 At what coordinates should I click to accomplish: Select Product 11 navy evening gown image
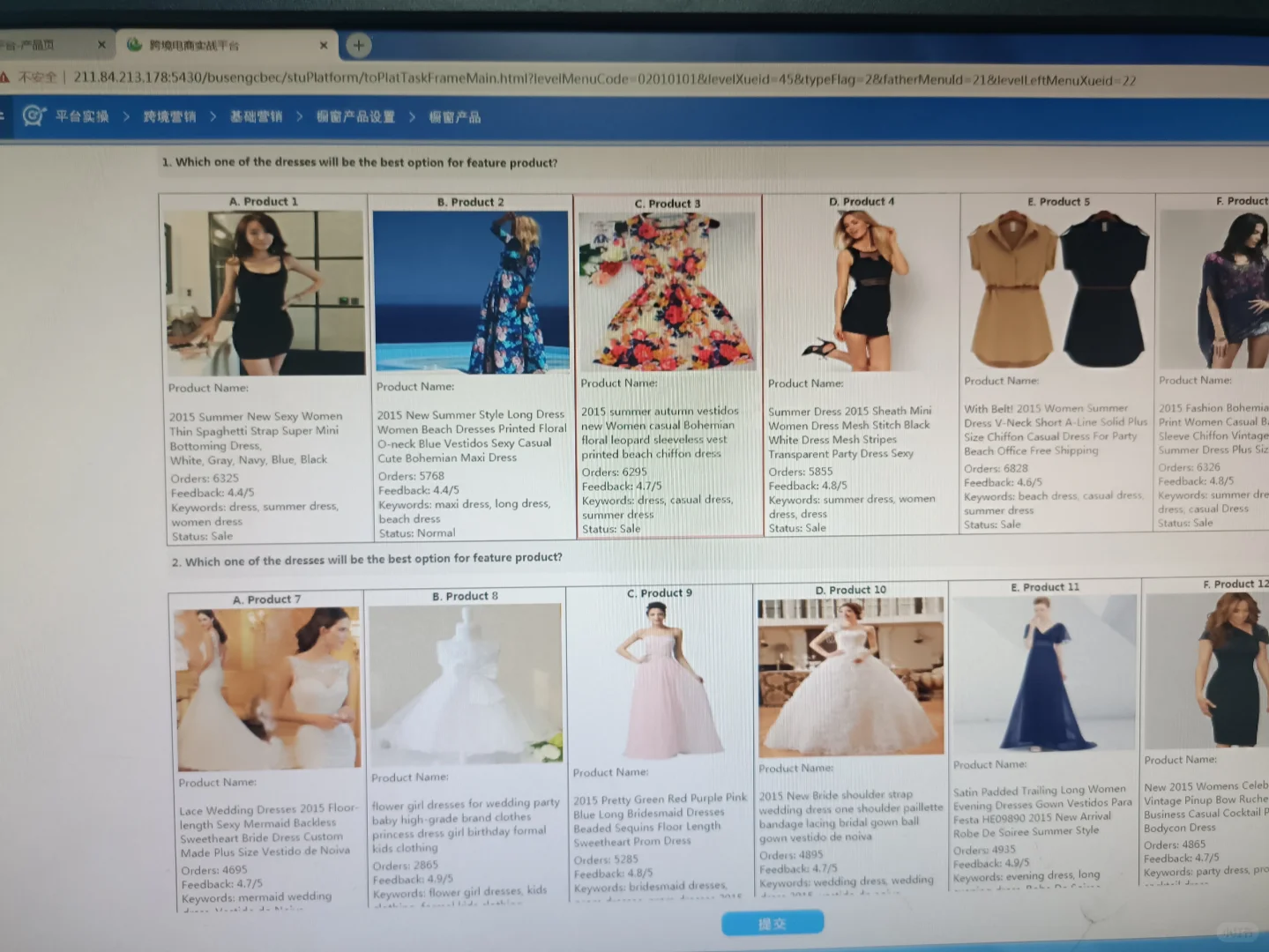(1044, 673)
